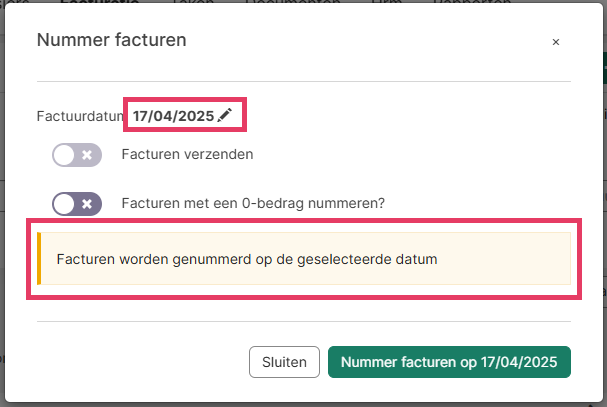Screen dimensions: 607x407
Task: Click the orange left edge of the notice
Action: (x=39, y=259)
